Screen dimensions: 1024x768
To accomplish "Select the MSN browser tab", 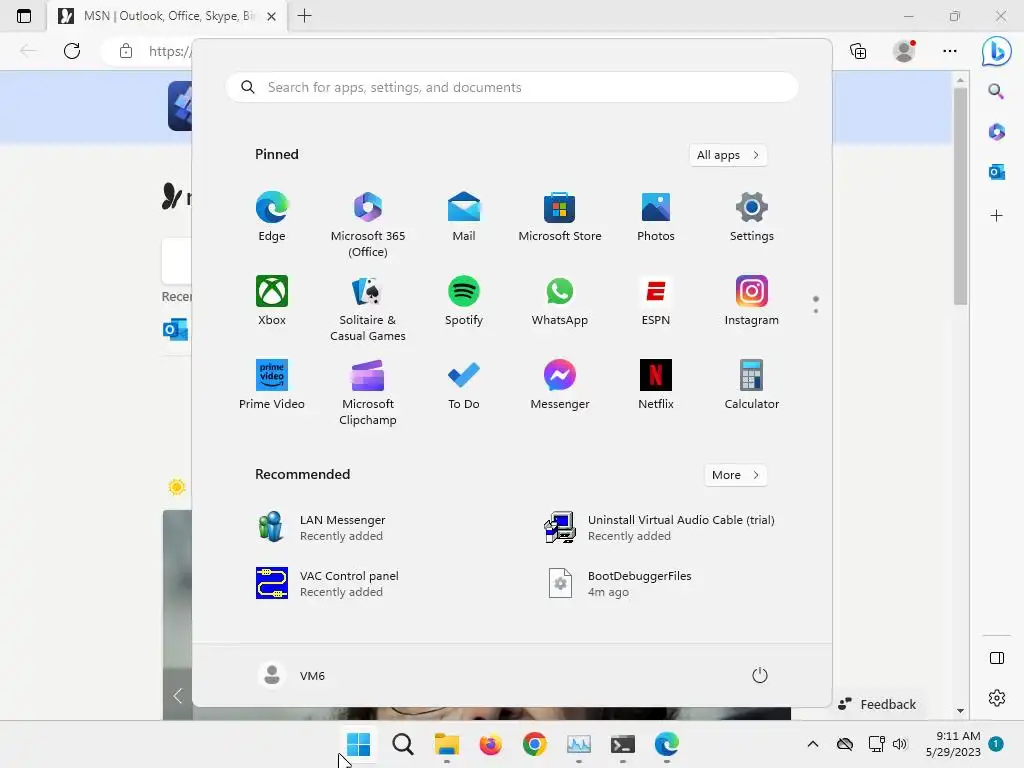I will (167, 16).
